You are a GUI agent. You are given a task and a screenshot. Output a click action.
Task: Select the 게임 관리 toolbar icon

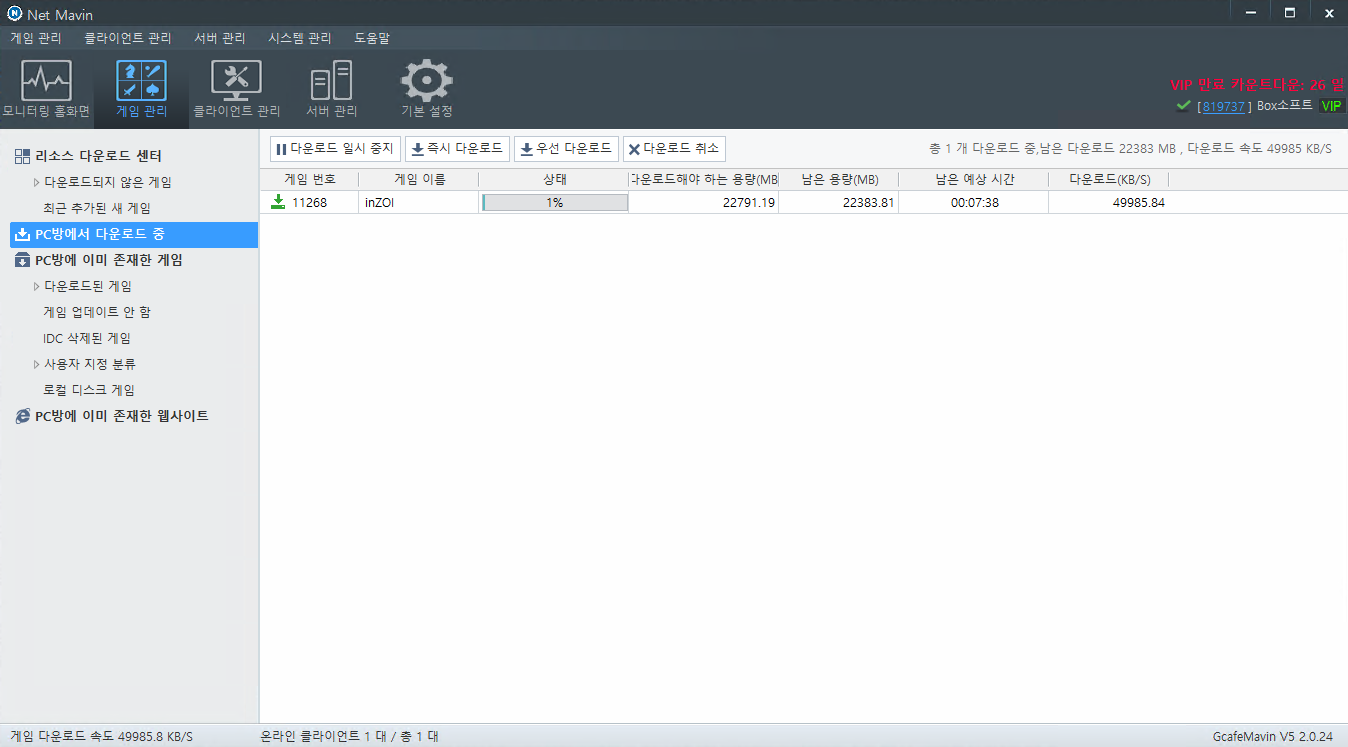141,81
